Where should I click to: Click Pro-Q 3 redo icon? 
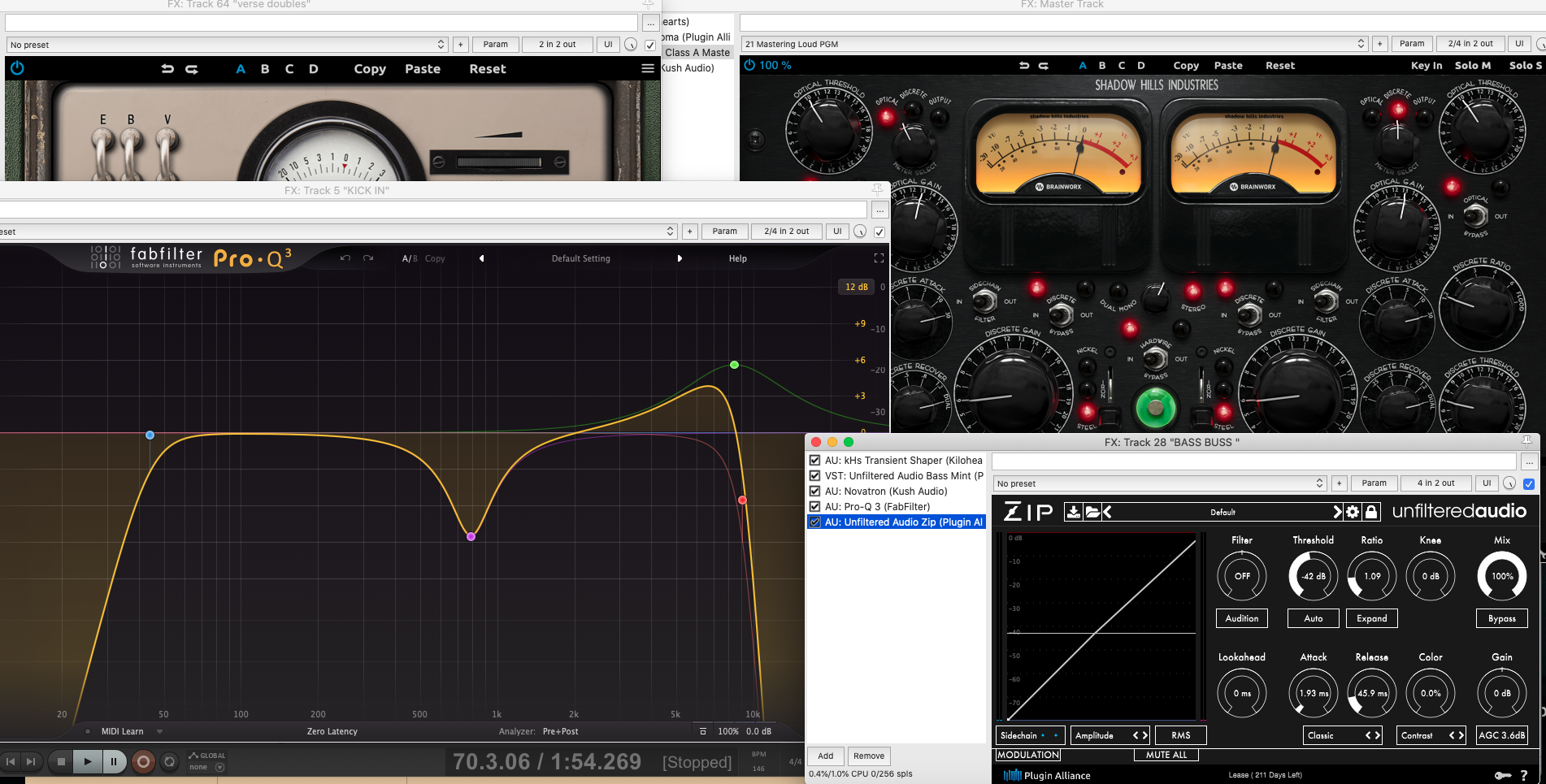pyautogui.click(x=368, y=258)
